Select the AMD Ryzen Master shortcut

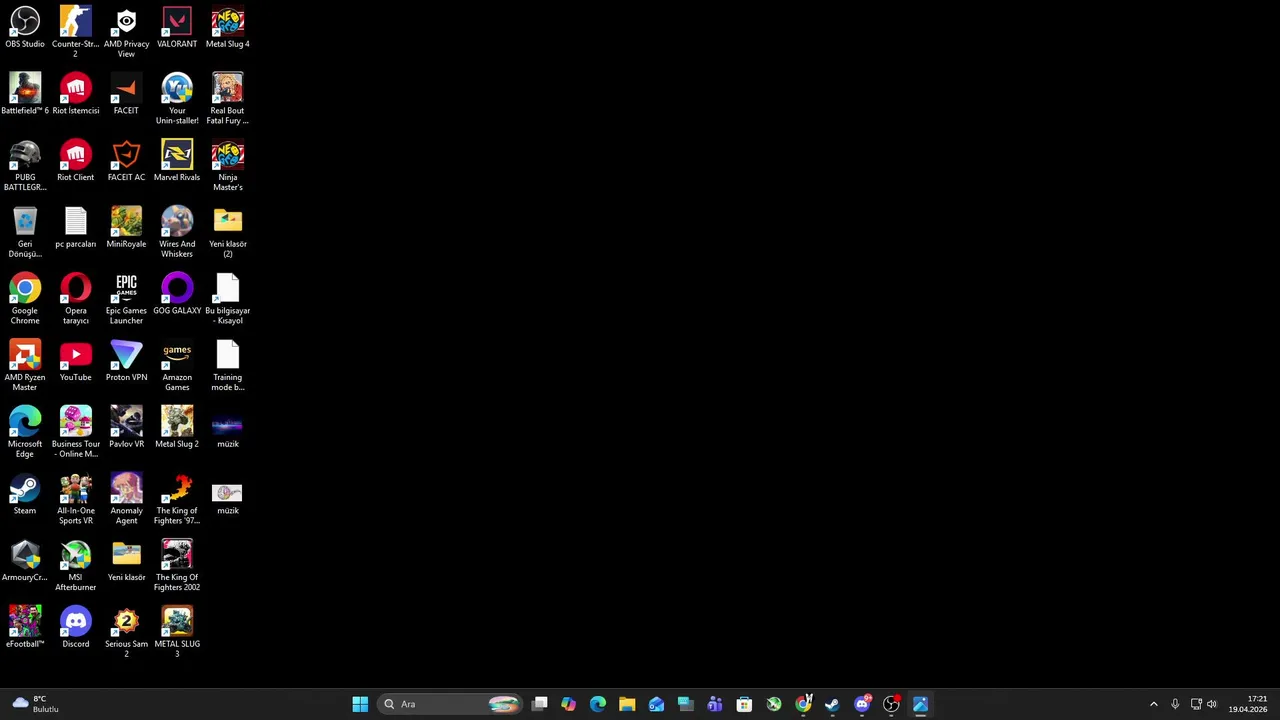[25, 365]
